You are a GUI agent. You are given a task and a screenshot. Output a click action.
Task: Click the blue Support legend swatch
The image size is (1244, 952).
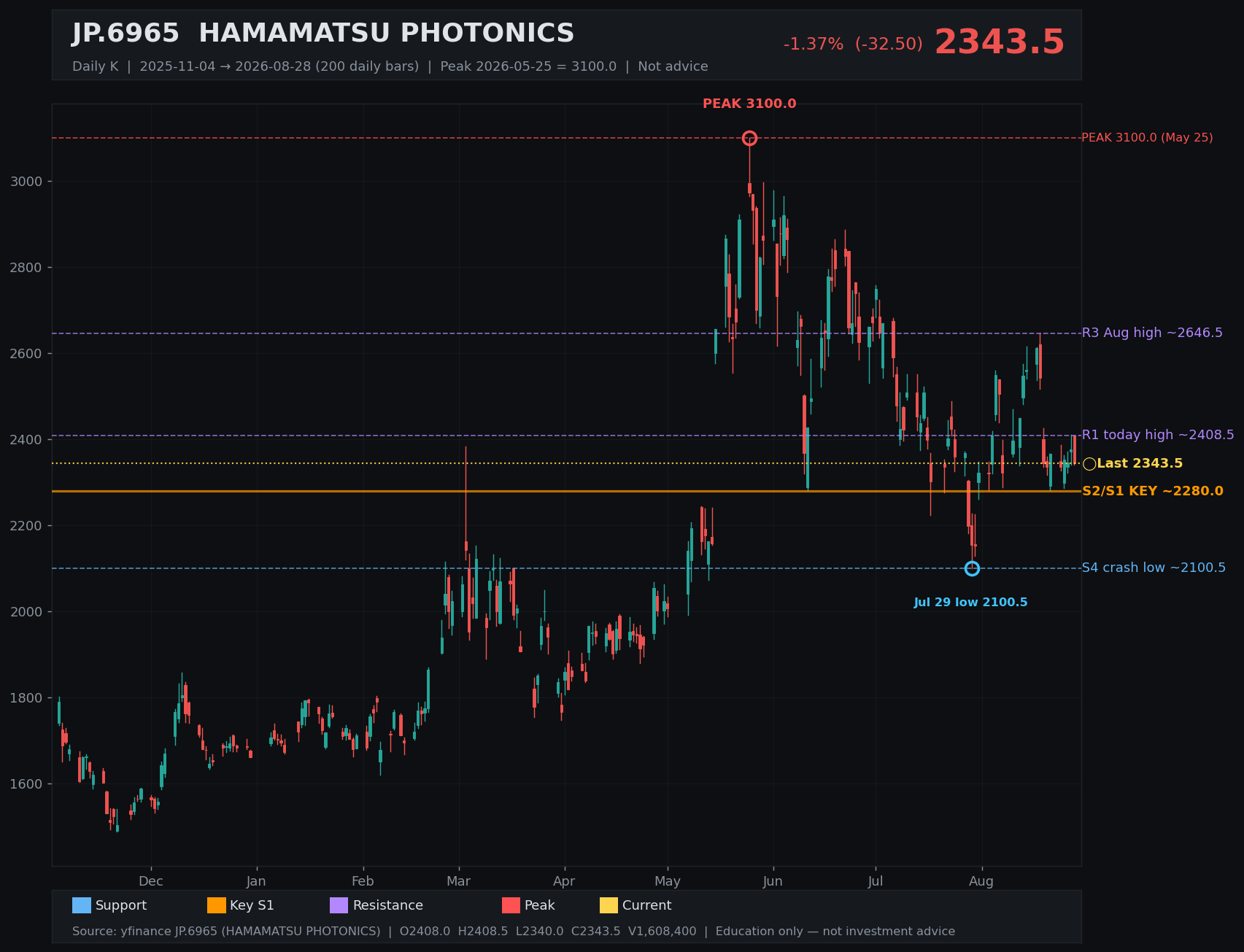(82, 905)
